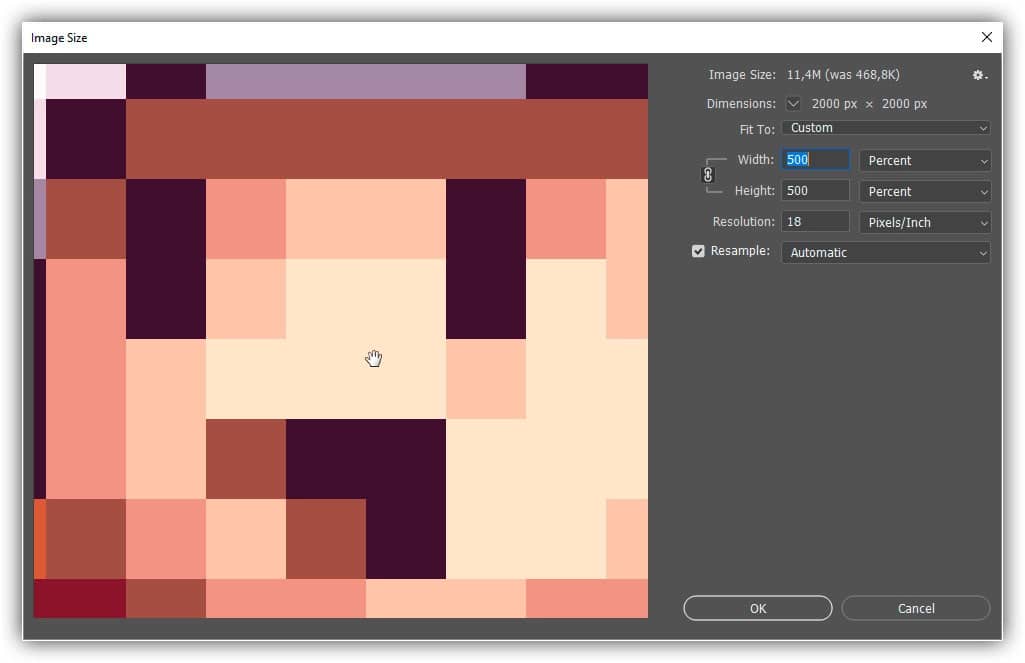Click Cancel to discard the resize
This screenshot has height=663, width=1025.
click(915, 608)
